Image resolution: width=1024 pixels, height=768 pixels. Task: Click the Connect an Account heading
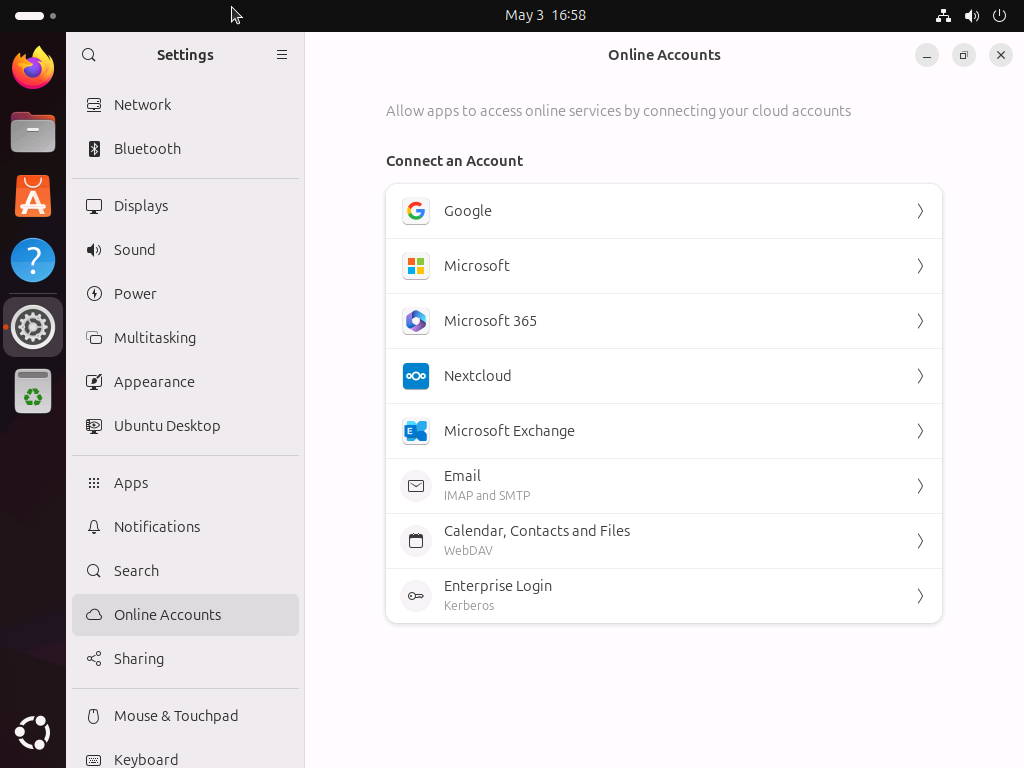455,161
